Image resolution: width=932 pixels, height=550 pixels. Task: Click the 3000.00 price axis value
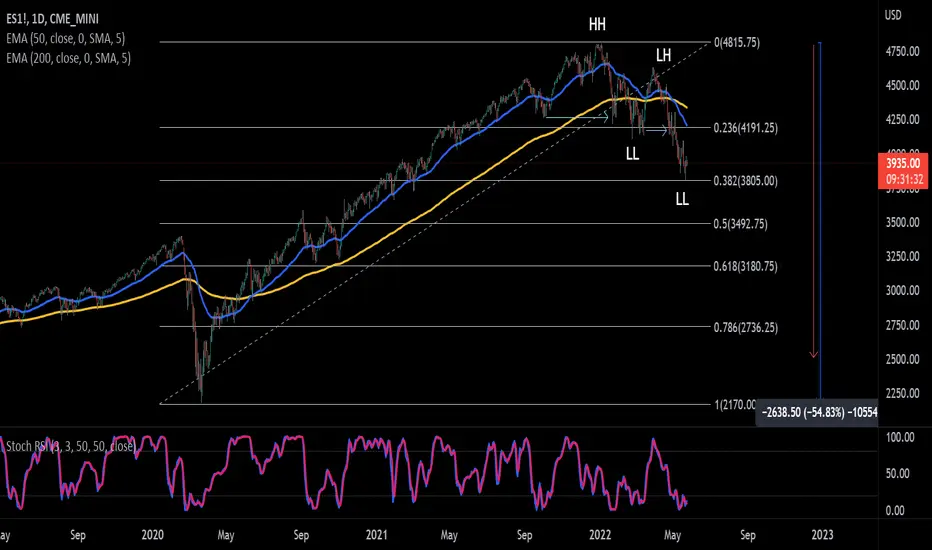pos(902,291)
